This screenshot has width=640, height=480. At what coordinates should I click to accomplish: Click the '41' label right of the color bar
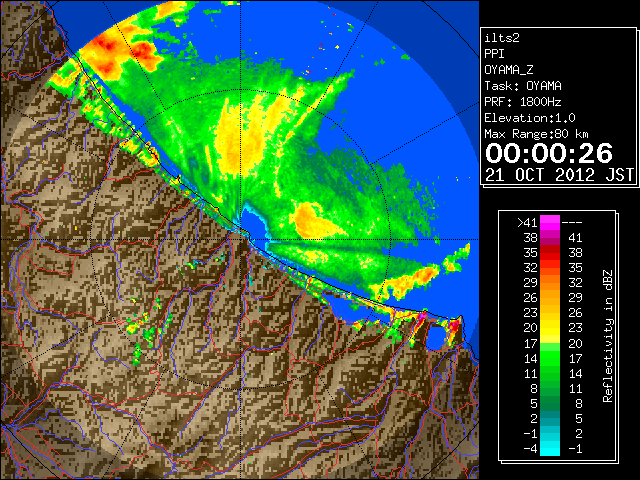click(575, 238)
